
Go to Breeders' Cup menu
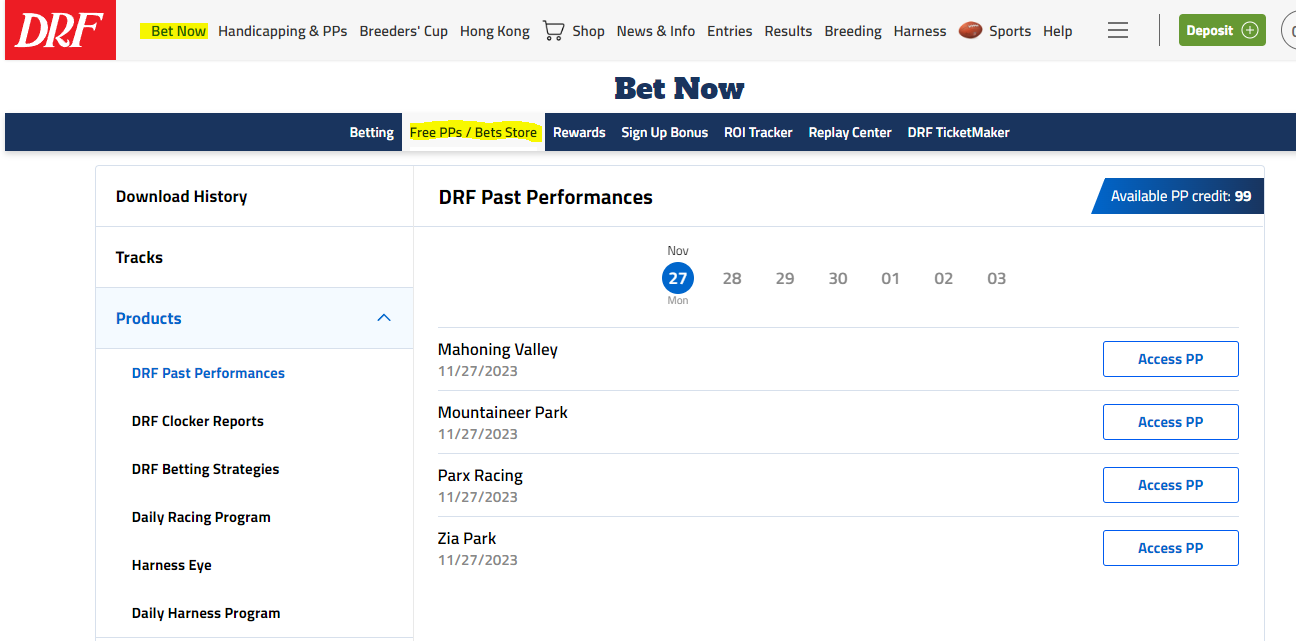coord(404,31)
